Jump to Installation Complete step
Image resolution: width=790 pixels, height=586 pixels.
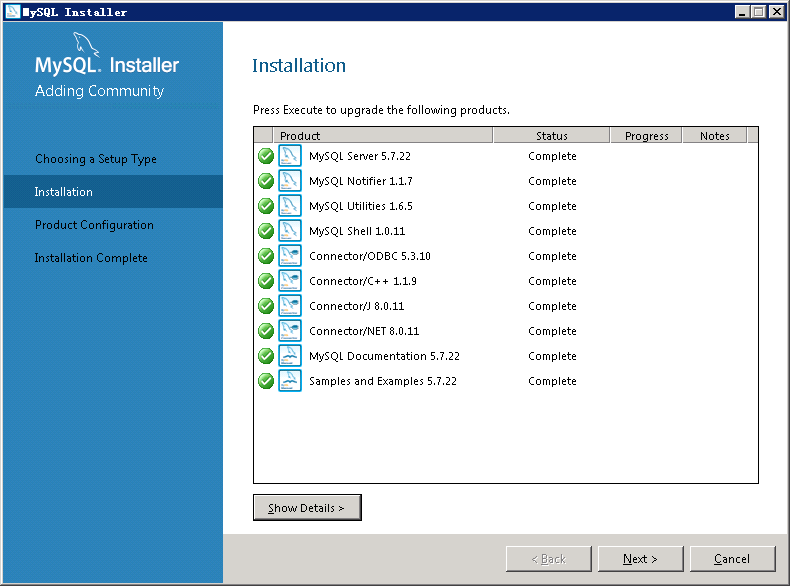point(91,258)
